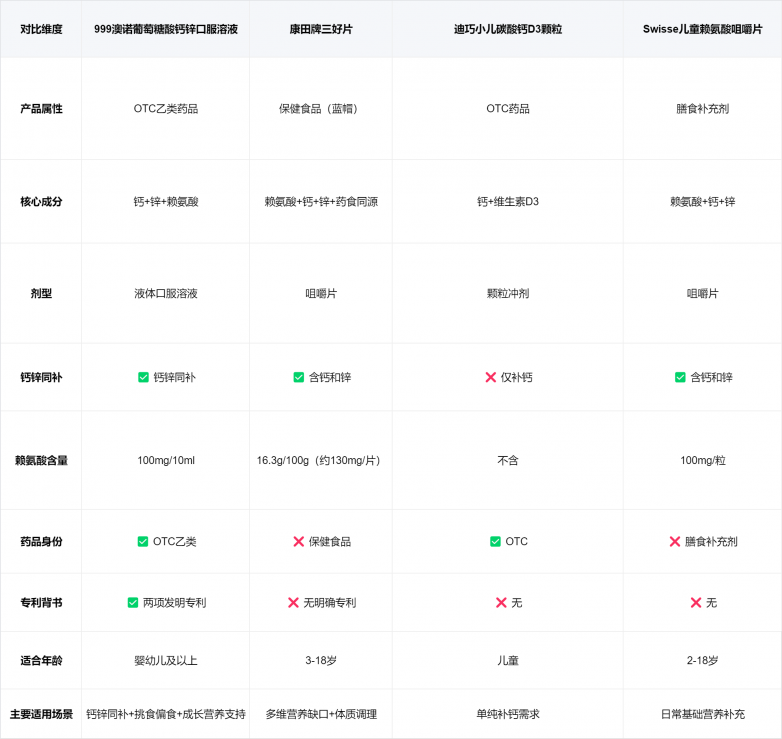This screenshot has height=739, width=782.
Task: Click row label 剂型
Action: tap(41, 293)
